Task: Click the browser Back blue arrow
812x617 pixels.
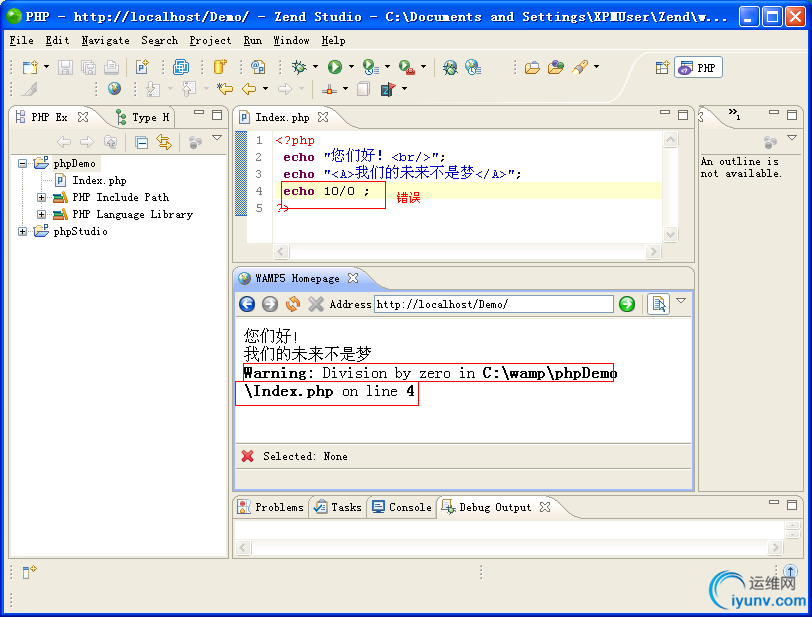Action: tap(247, 304)
